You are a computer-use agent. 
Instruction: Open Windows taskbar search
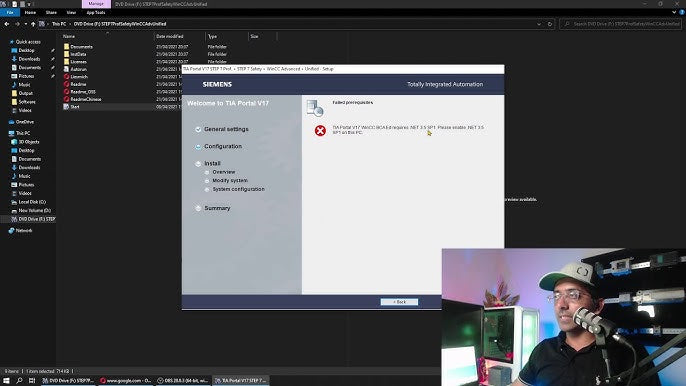pyautogui.click(x=19, y=381)
